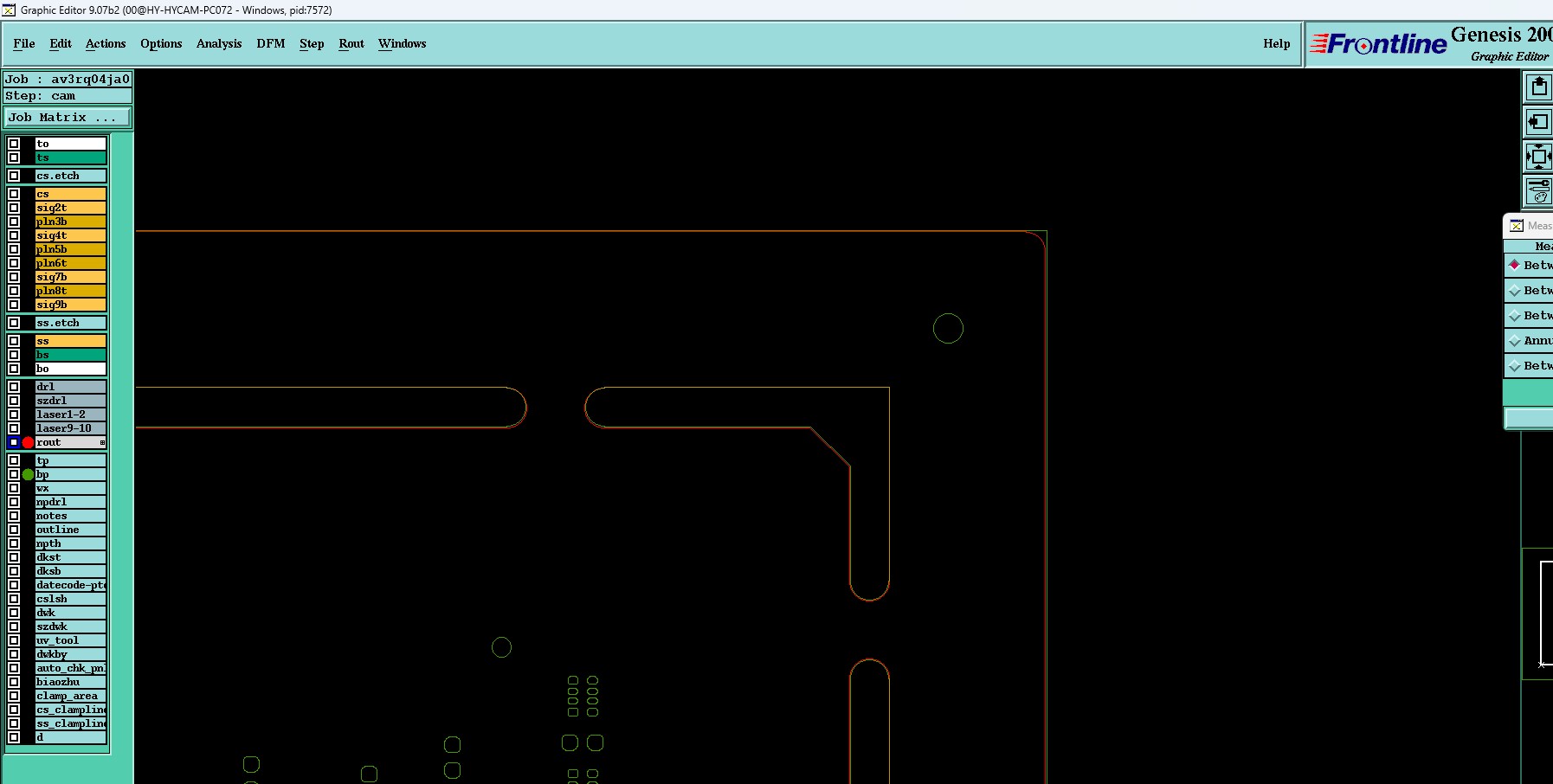Screen dimensions: 1553x784
Task: Open the Edit menu
Action: point(61,44)
